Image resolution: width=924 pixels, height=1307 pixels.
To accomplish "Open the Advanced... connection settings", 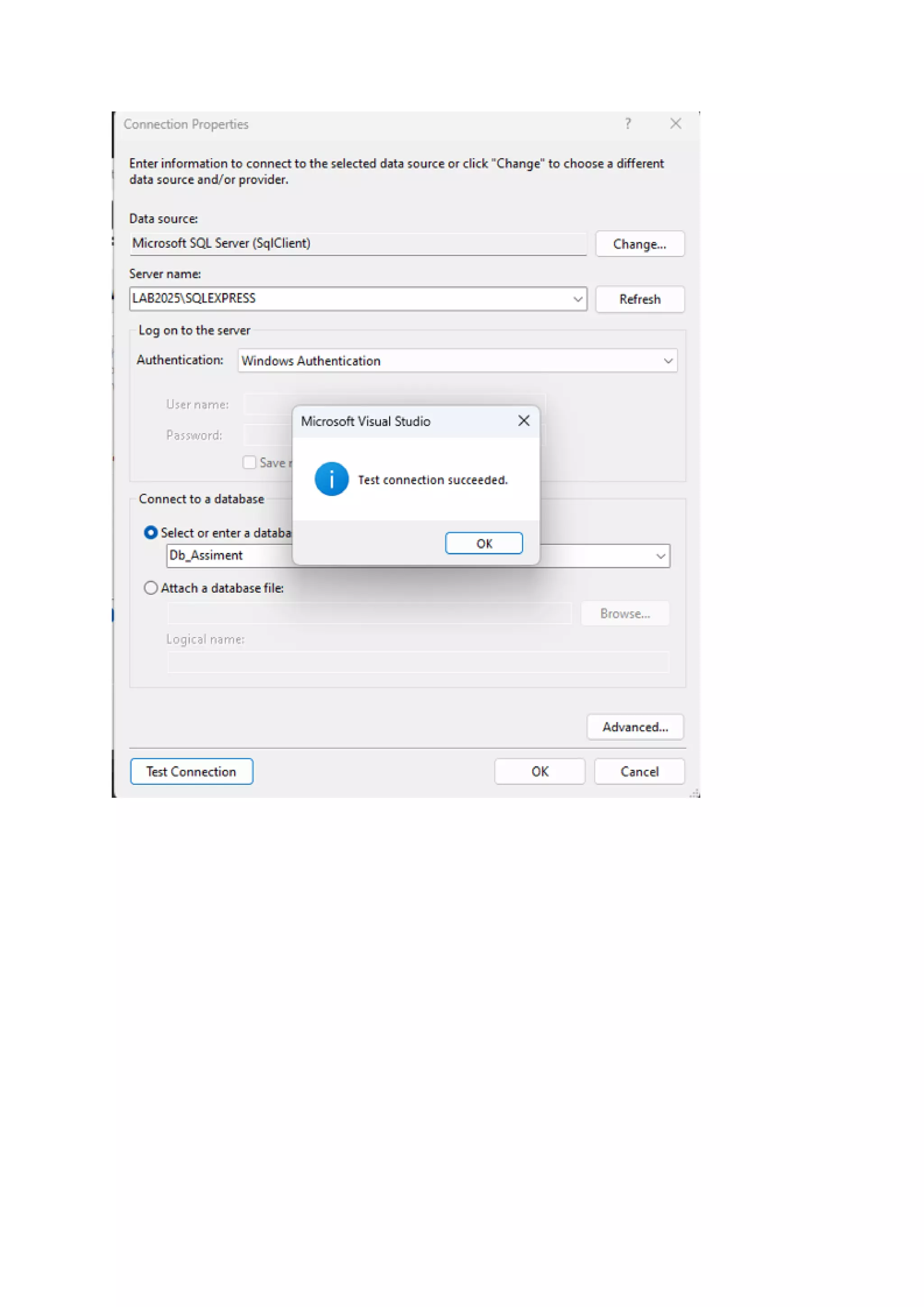I will [x=635, y=727].
